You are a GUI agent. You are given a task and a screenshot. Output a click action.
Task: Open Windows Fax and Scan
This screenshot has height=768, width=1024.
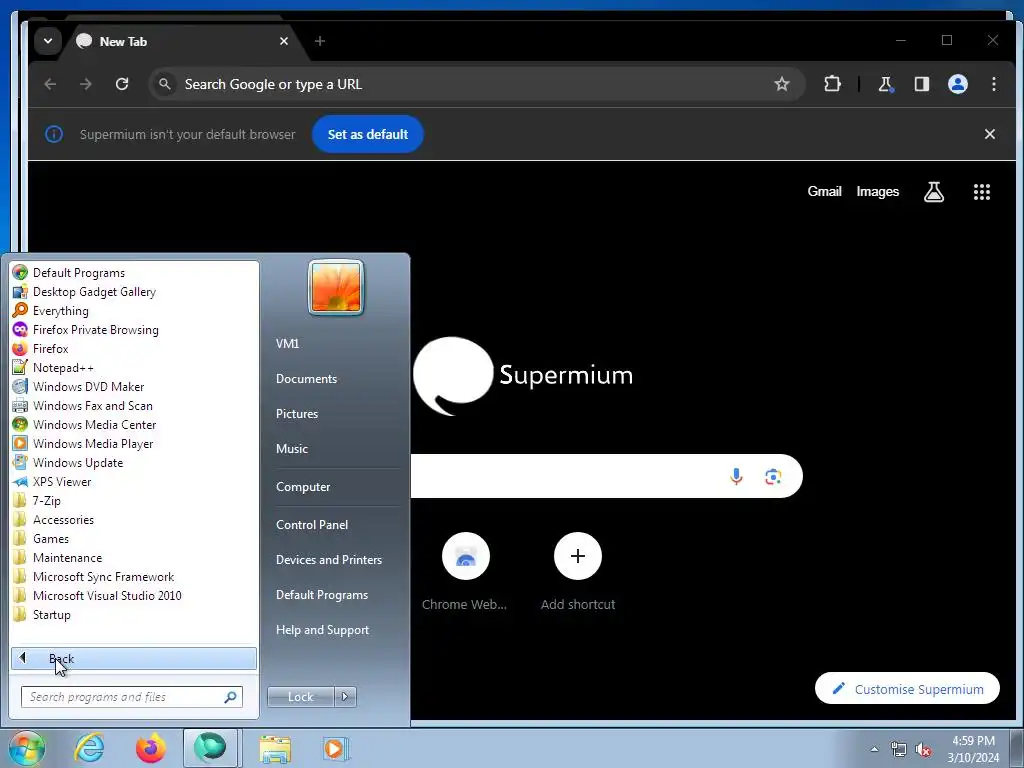pos(134,405)
